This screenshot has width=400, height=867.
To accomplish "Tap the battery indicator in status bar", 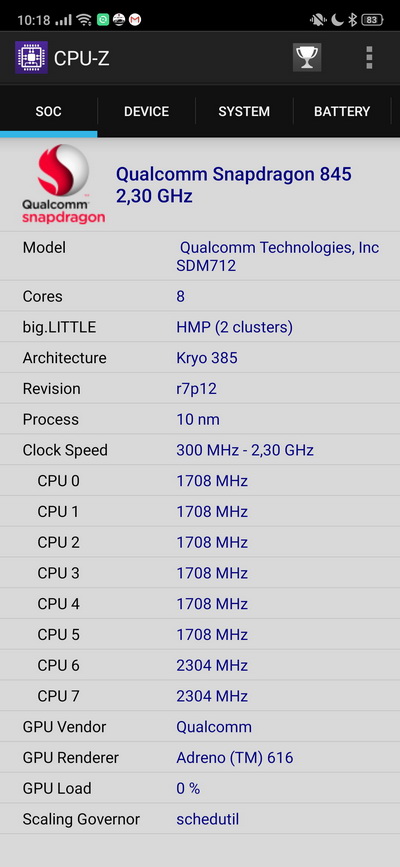I will 372,20.
